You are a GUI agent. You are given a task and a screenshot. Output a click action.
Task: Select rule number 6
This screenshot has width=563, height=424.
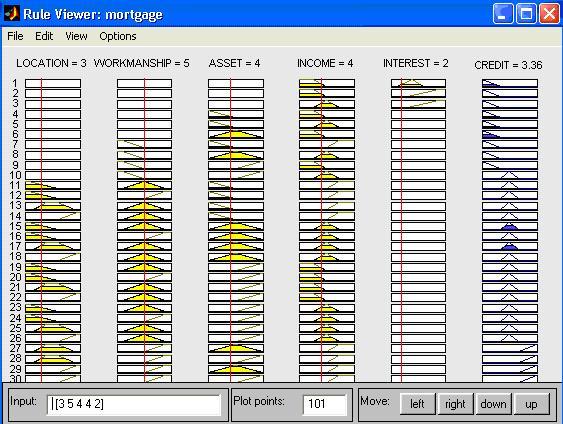[15, 134]
